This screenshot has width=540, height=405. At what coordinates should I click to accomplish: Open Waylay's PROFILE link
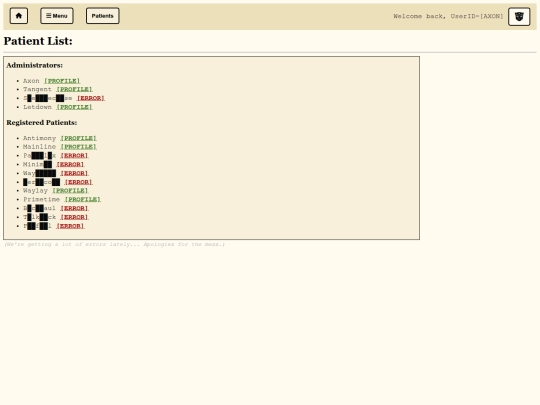(x=70, y=190)
